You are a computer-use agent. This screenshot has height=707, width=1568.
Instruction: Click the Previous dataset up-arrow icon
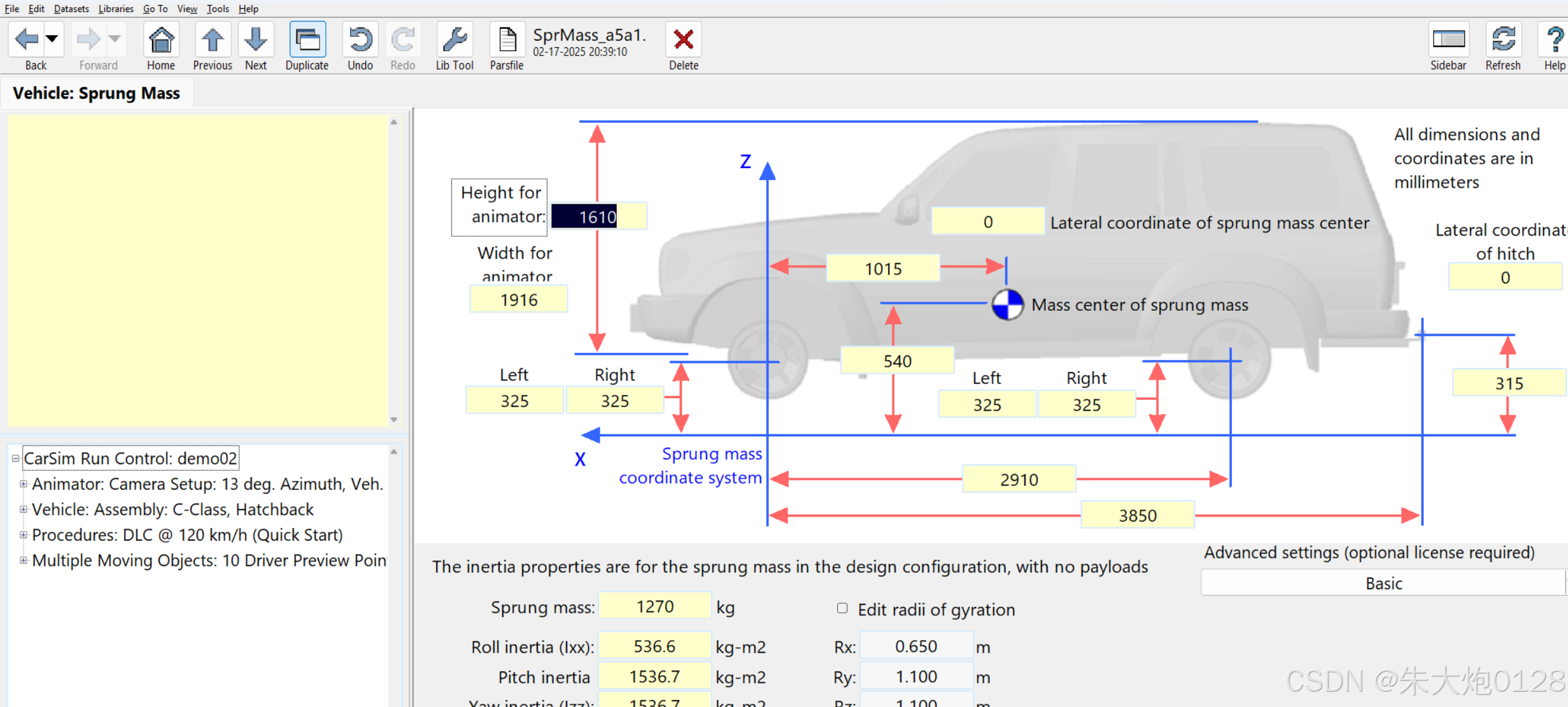[x=213, y=39]
